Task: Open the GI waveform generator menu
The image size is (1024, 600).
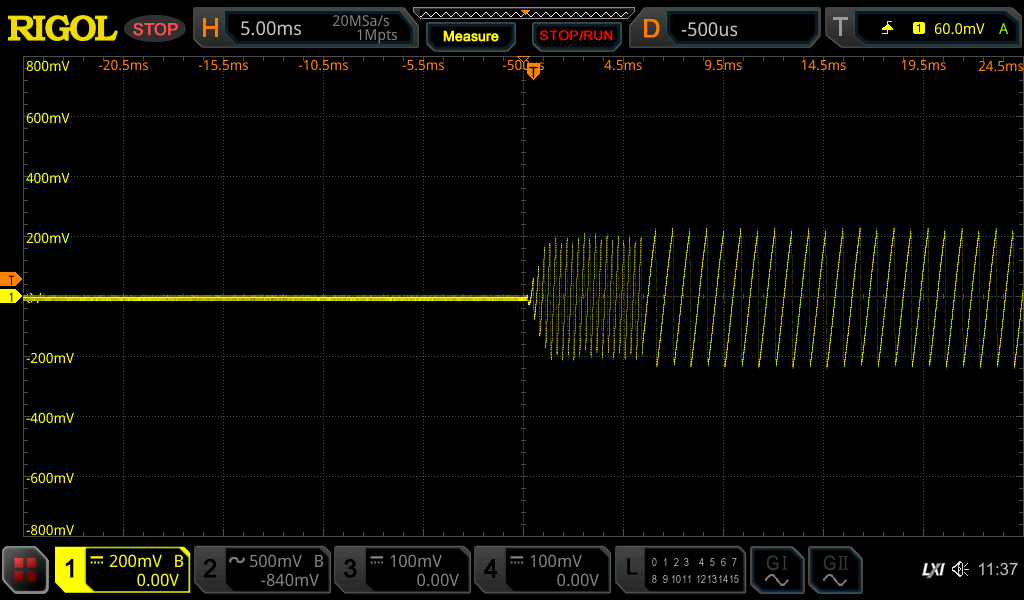Action: tap(777, 570)
